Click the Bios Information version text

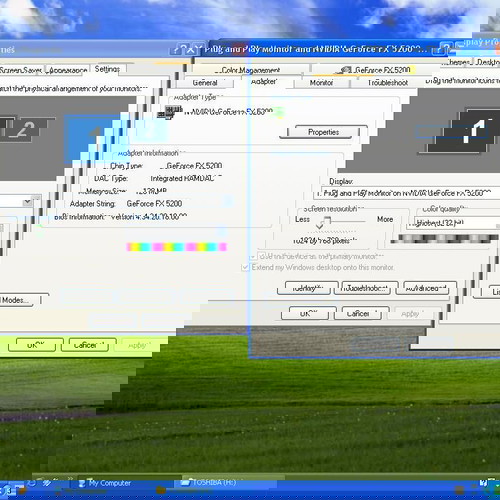[x=120, y=216]
